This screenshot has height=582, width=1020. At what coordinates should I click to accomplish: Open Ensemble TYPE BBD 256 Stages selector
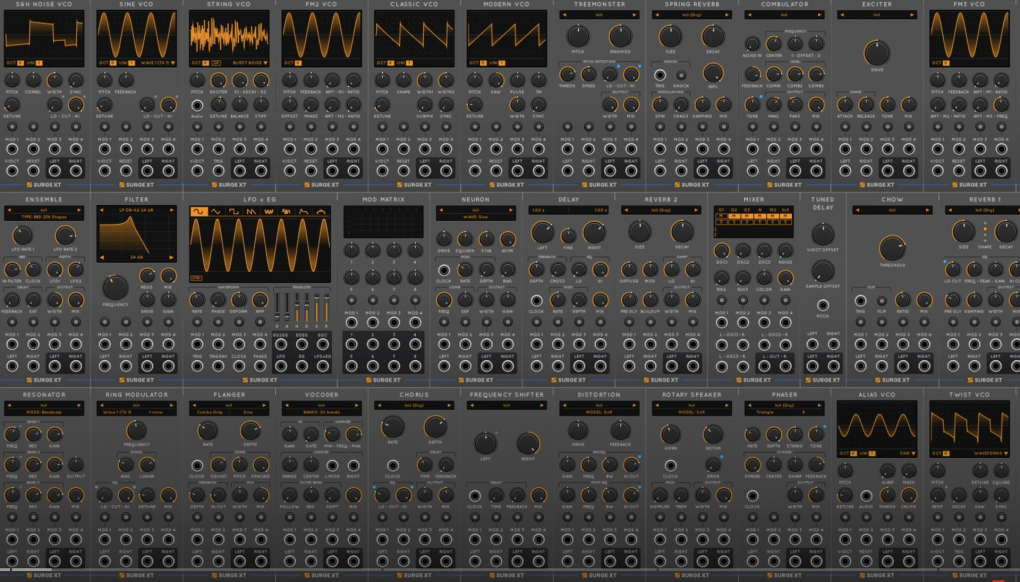pos(44,216)
